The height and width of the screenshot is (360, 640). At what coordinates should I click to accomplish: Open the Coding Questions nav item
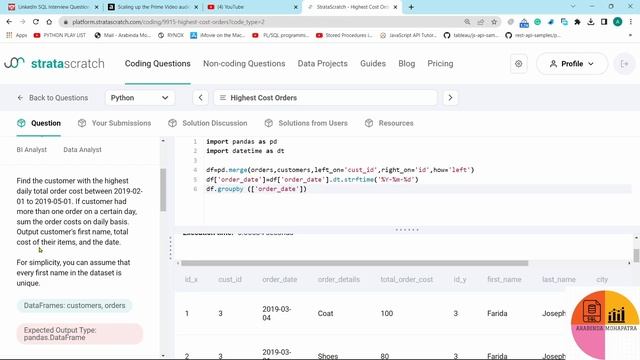tap(158, 64)
